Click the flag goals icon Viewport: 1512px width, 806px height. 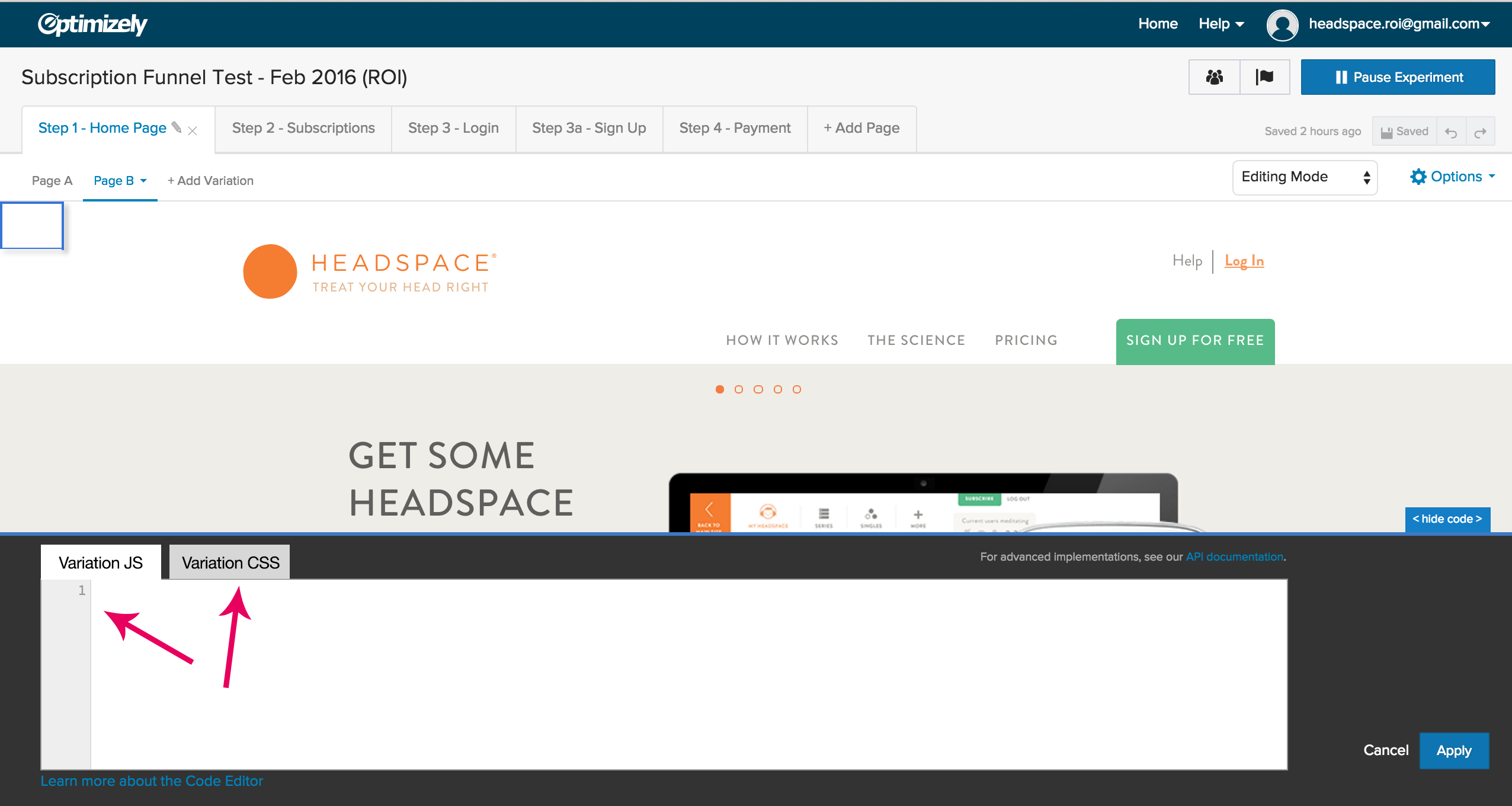pyautogui.click(x=1264, y=77)
